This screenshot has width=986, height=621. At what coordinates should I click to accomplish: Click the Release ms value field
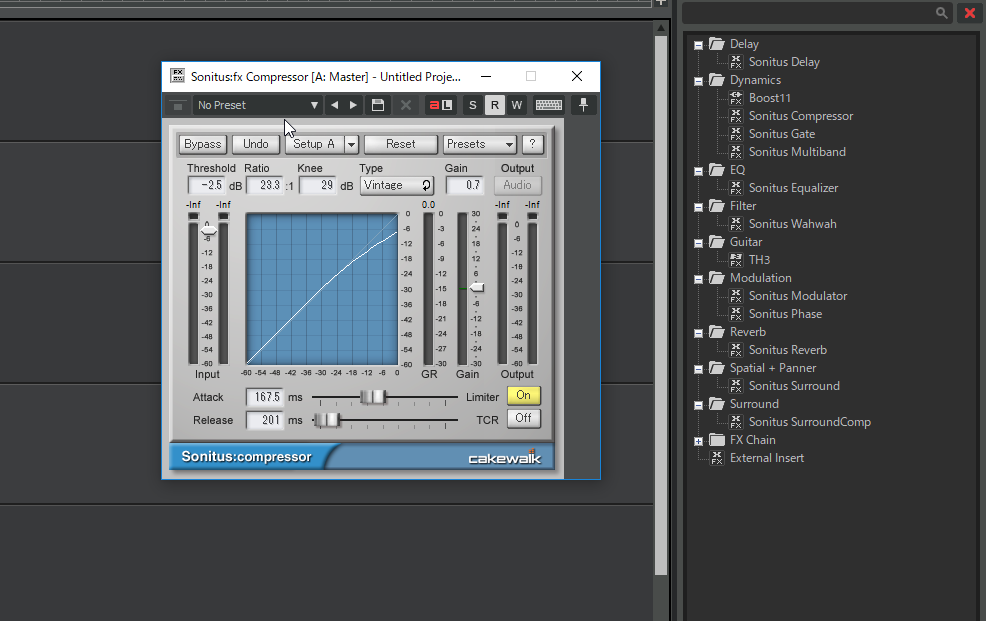click(x=265, y=420)
